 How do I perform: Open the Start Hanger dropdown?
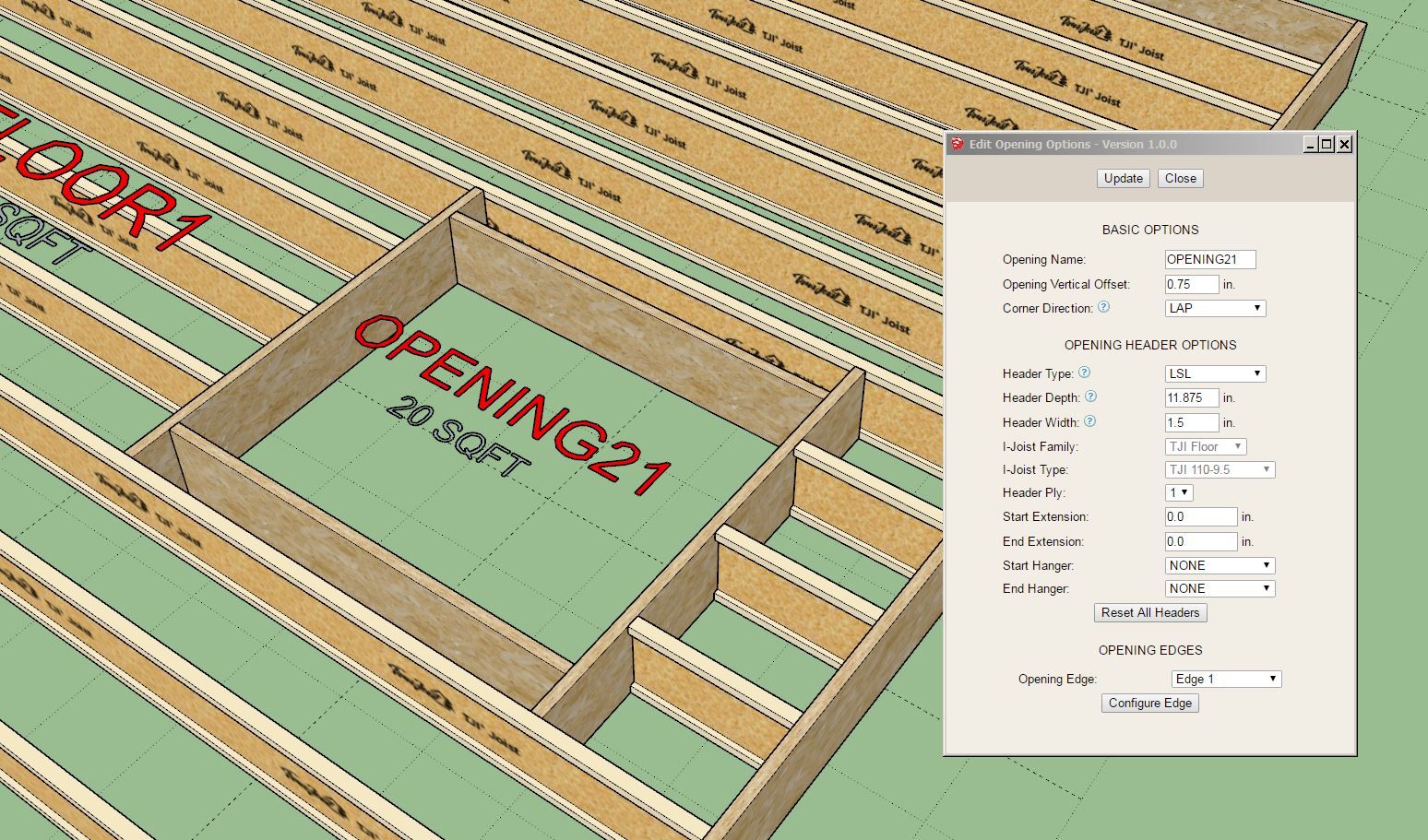pos(1220,565)
